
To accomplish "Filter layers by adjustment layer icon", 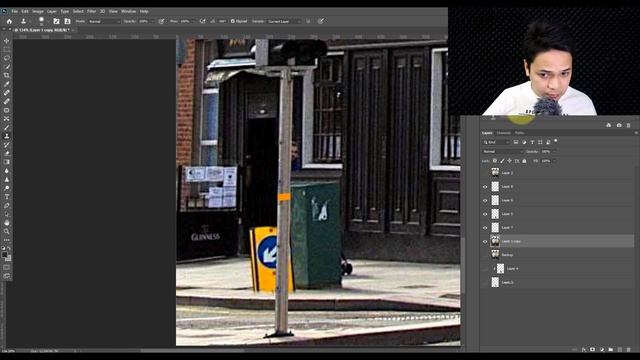I will 524,142.
